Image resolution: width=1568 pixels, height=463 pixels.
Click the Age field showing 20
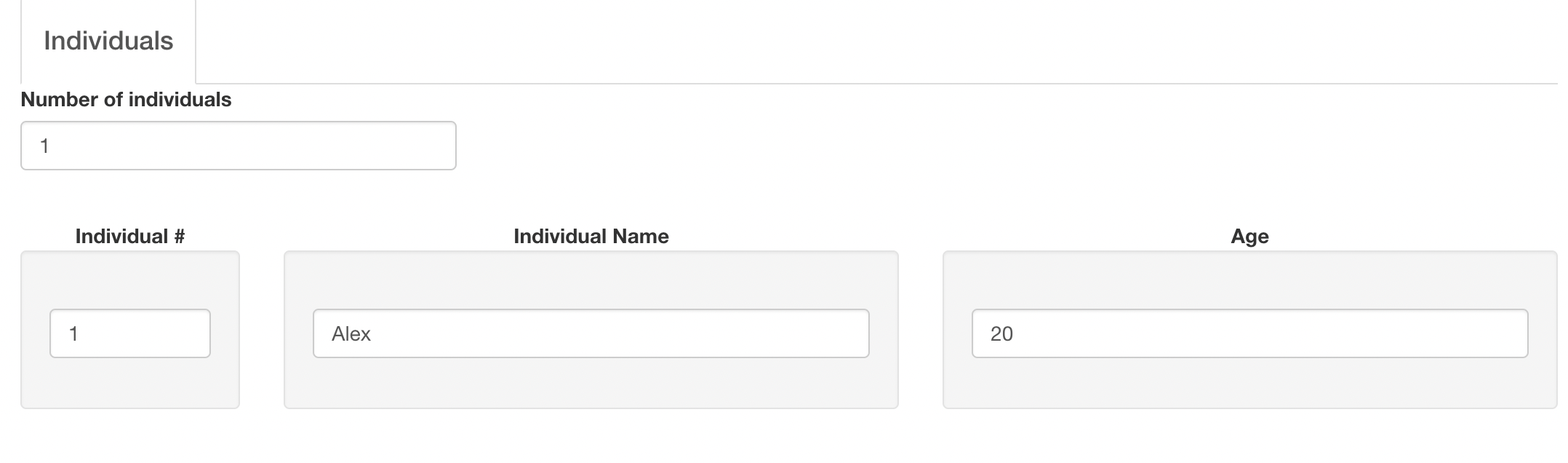tap(1249, 333)
